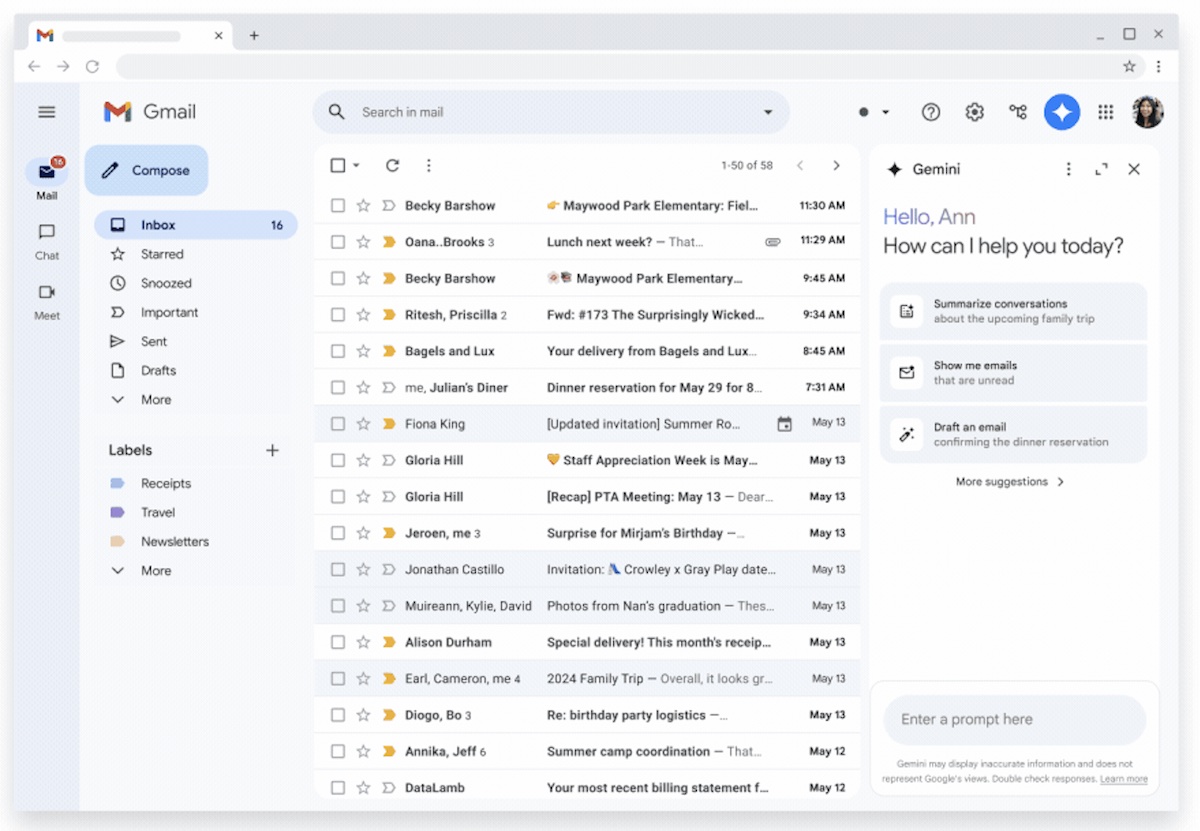Open the select-all dropdown arrow
The height and width of the screenshot is (831, 1200).
[356, 165]
